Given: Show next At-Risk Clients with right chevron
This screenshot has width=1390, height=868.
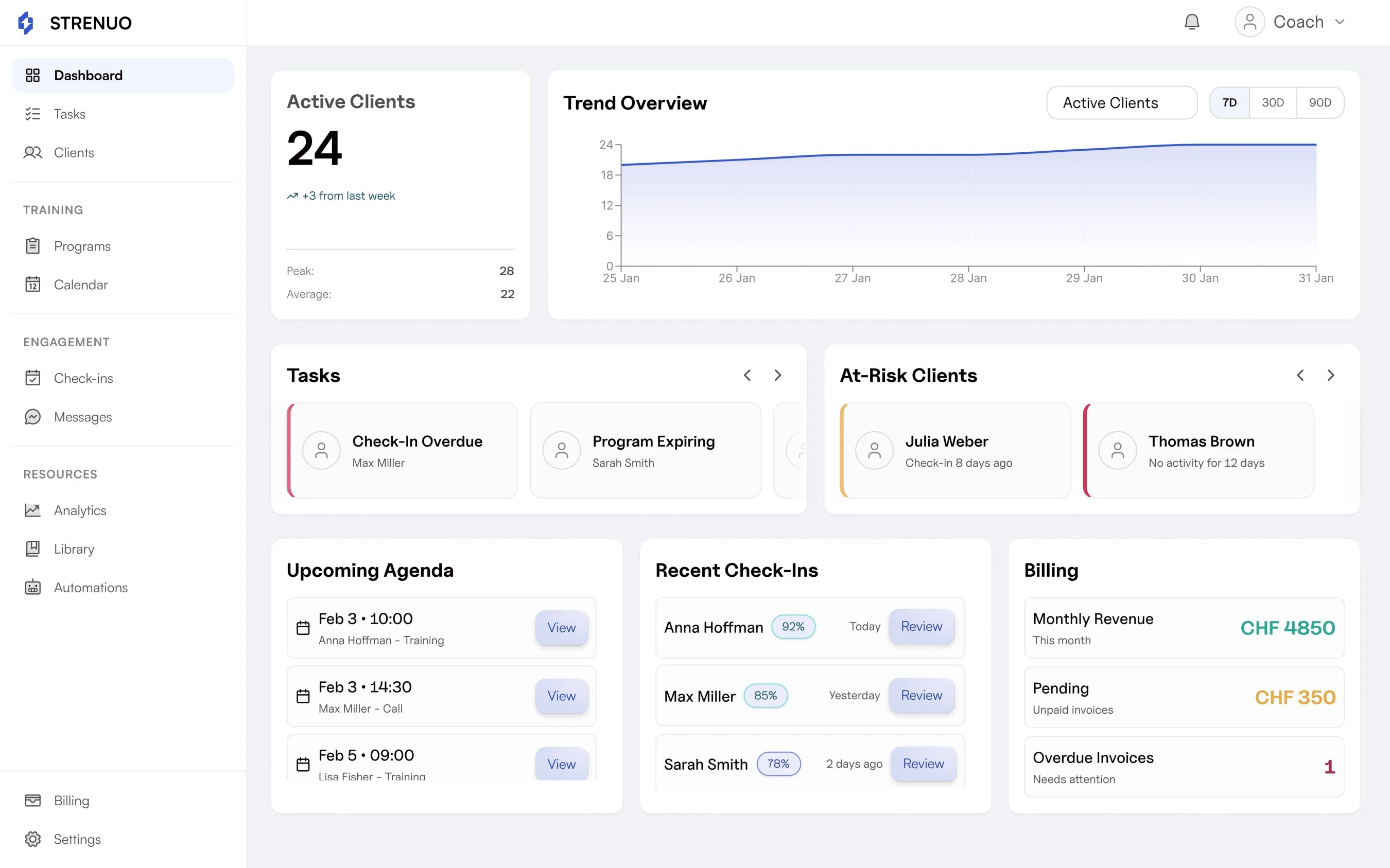Looking at the screenshot, I should click(1332, 375).
